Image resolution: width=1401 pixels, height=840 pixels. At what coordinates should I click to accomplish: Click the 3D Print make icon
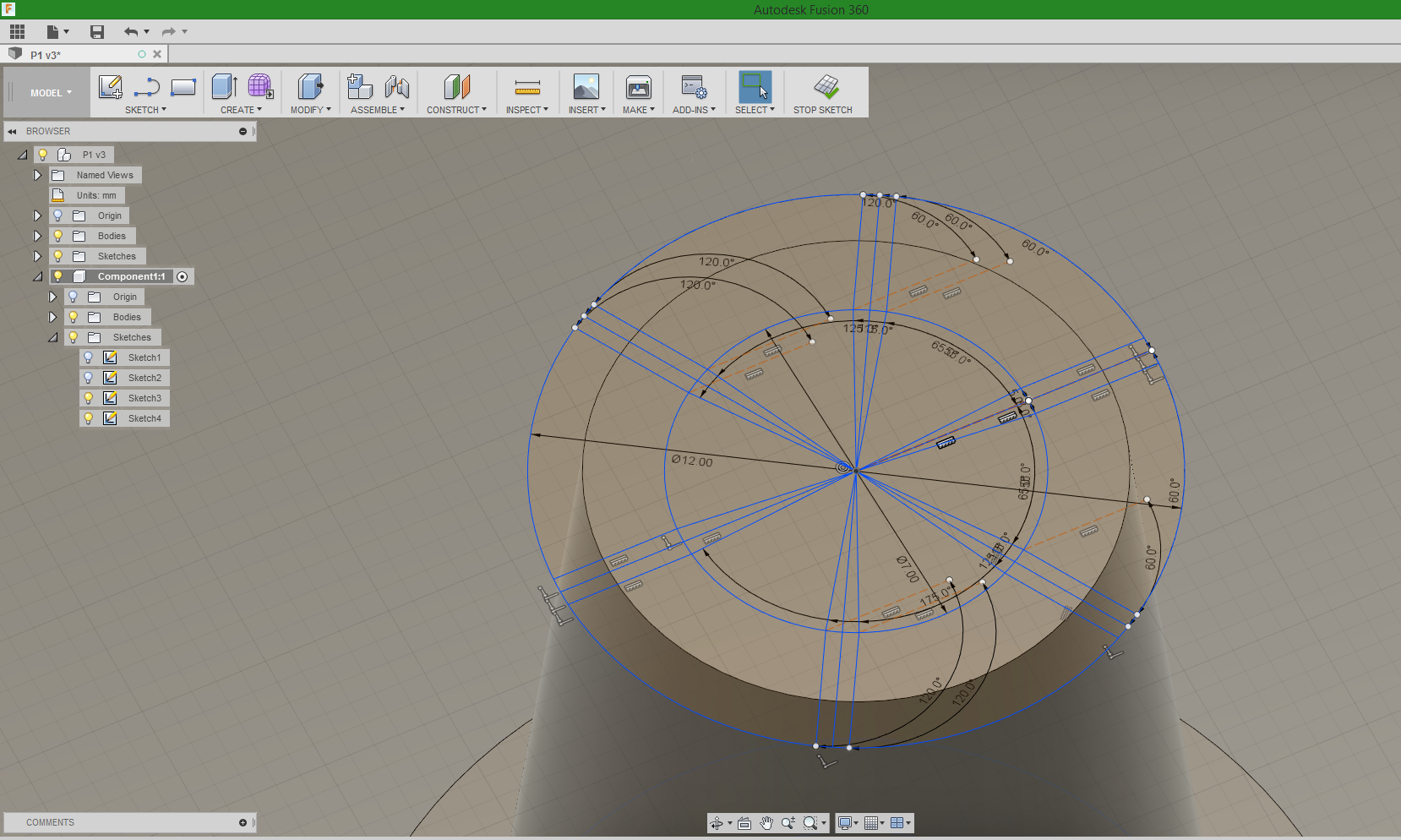coord(639,87)
